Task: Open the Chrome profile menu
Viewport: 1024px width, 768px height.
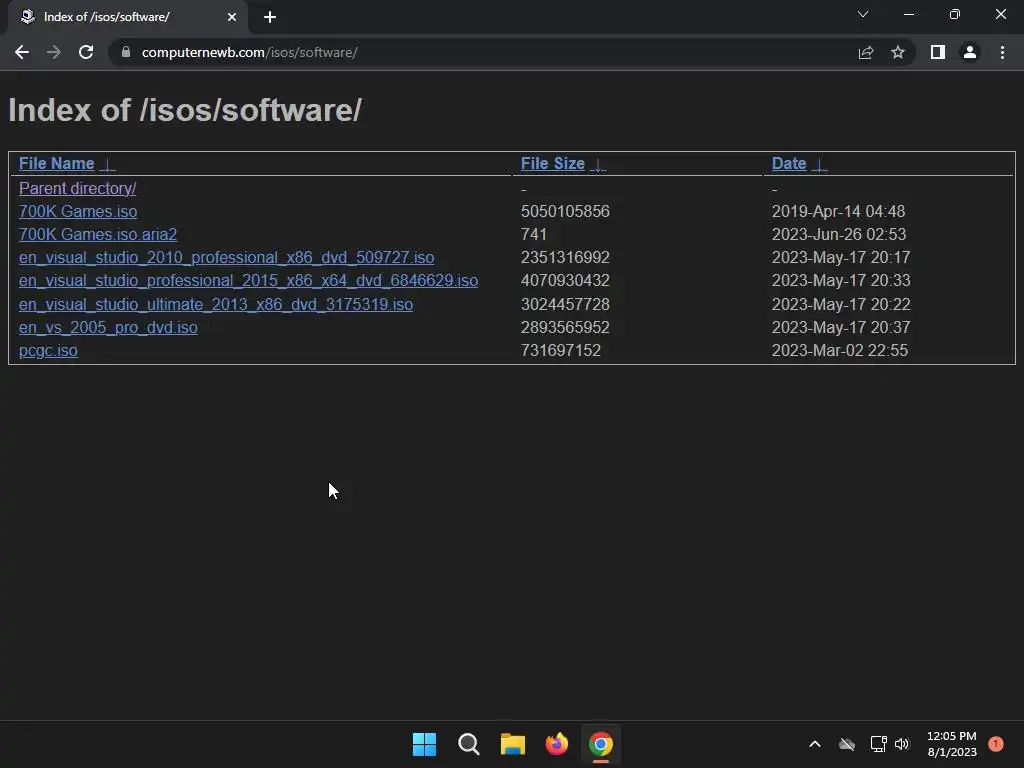Action: 970,52
